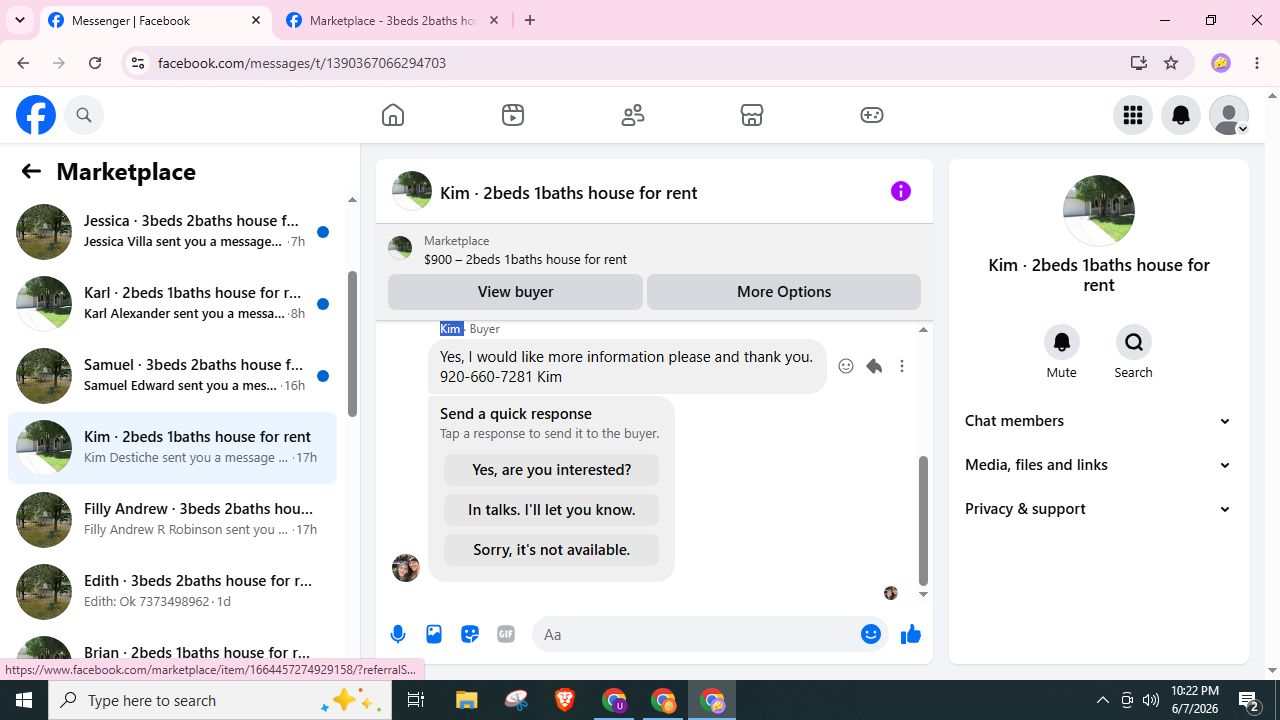The image size is (1280, 720).
Task: Attach a photo using the image icon
Action: 434,634
